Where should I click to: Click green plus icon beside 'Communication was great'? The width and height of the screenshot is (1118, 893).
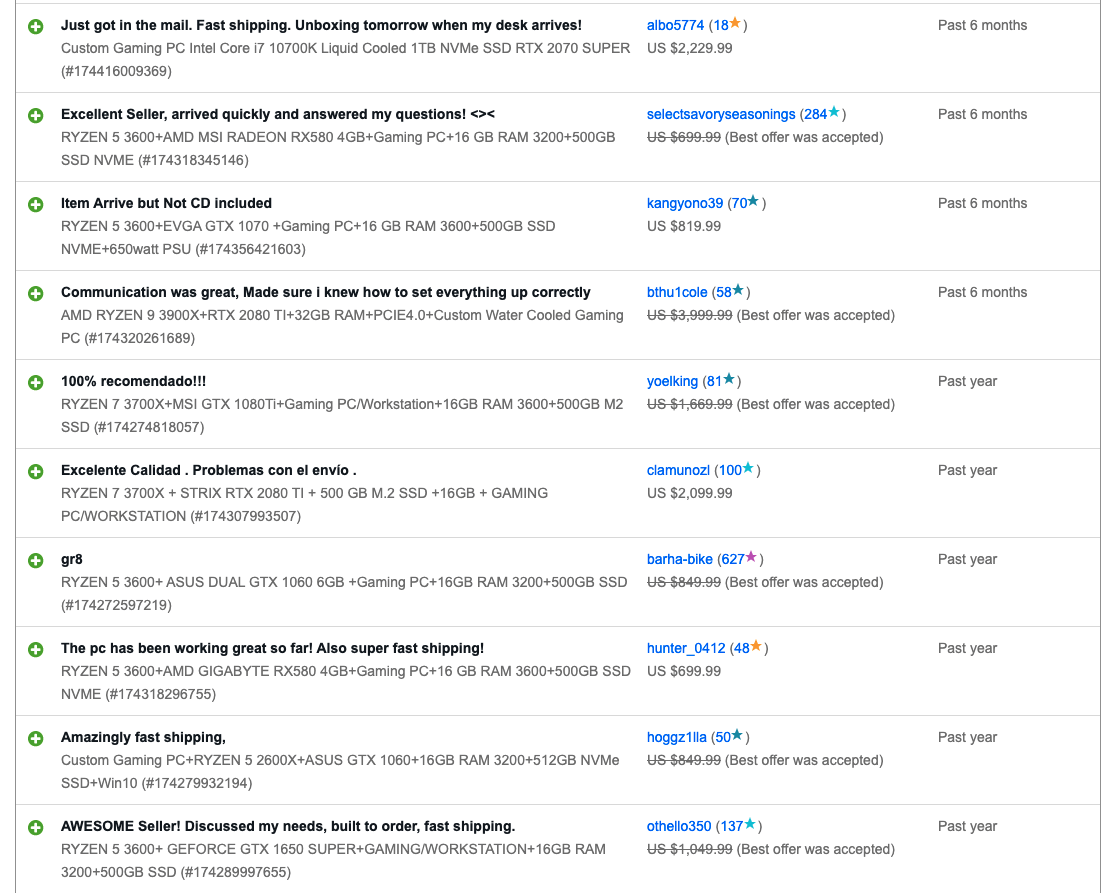click(36, 293)
